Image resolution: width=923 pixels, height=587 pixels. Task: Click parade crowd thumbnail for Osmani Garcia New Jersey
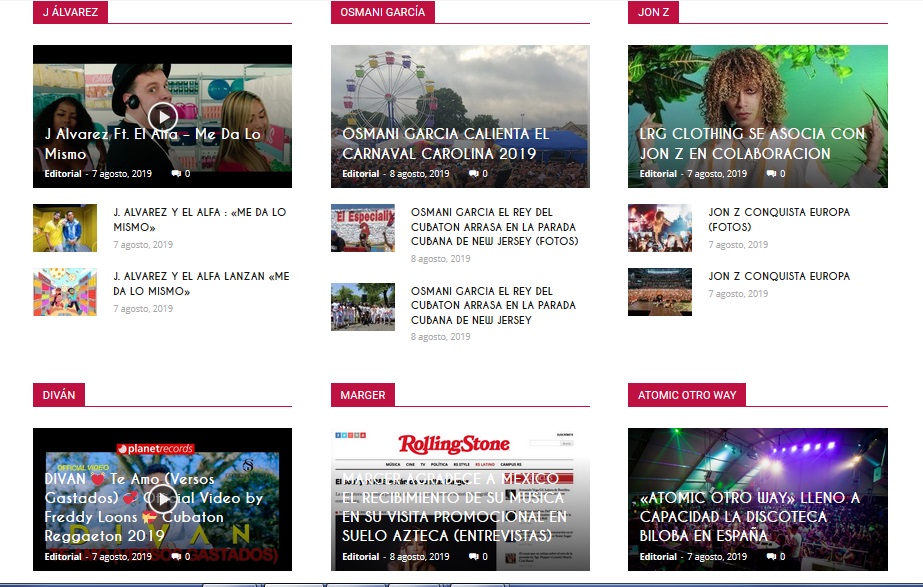[x=363, y=307]
